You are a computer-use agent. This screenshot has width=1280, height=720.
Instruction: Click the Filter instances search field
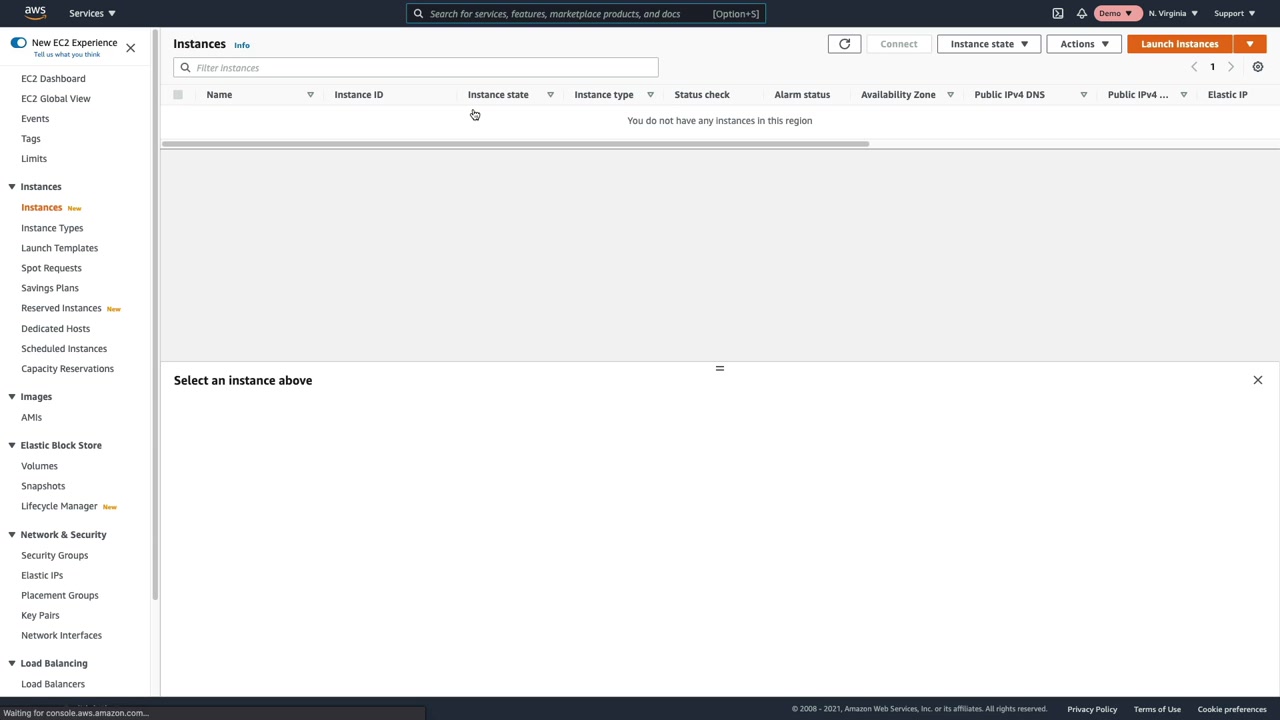[x=416, y=68]
